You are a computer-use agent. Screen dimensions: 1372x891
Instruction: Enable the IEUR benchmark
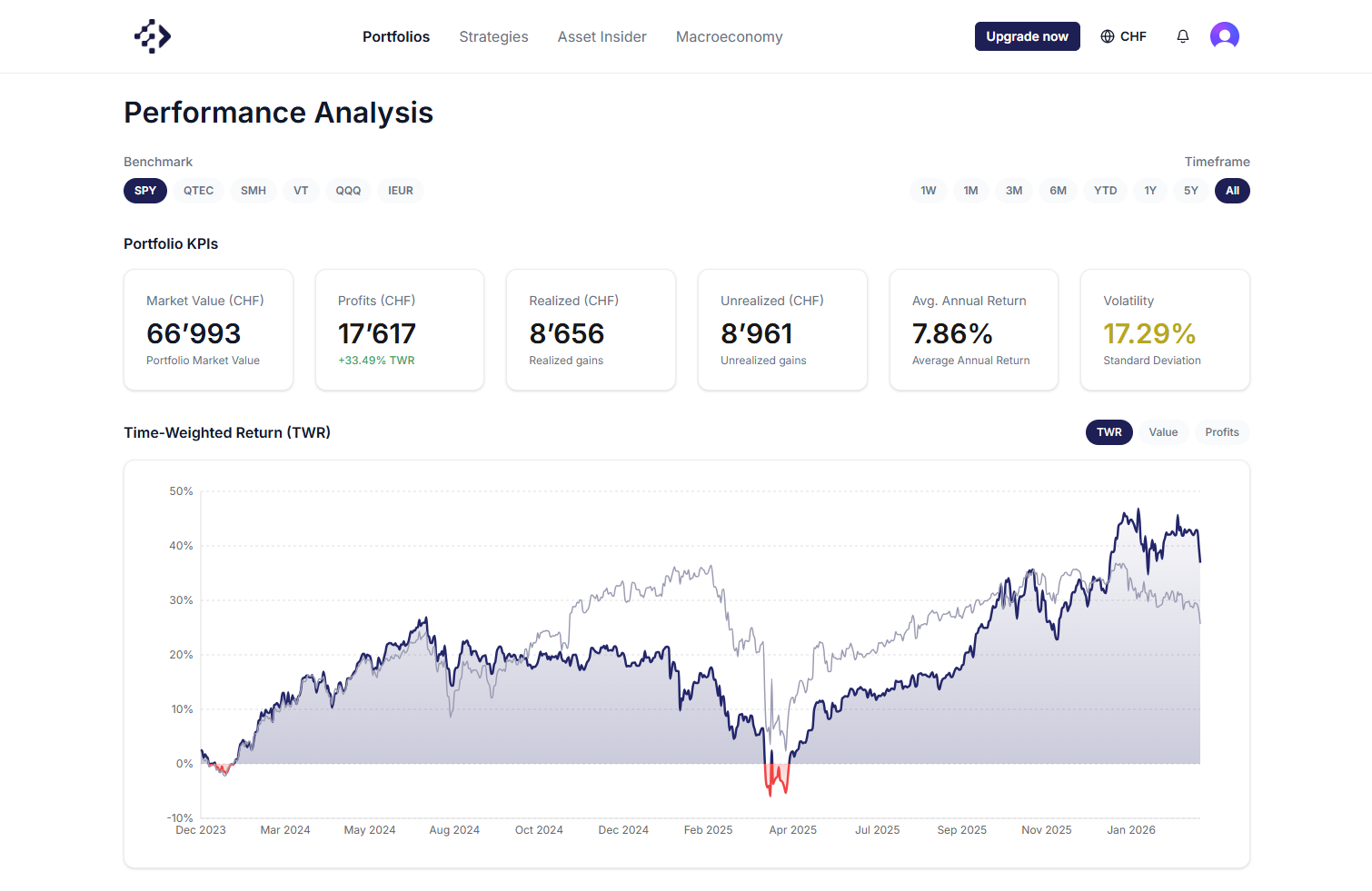tap(401, 191)
